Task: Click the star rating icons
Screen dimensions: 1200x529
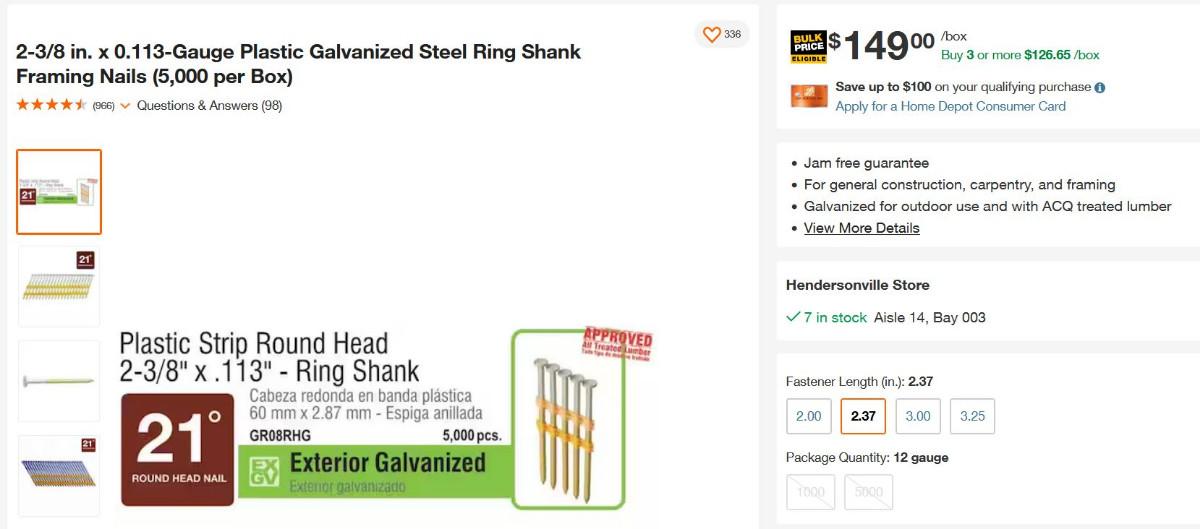Action: pos(52,105)
